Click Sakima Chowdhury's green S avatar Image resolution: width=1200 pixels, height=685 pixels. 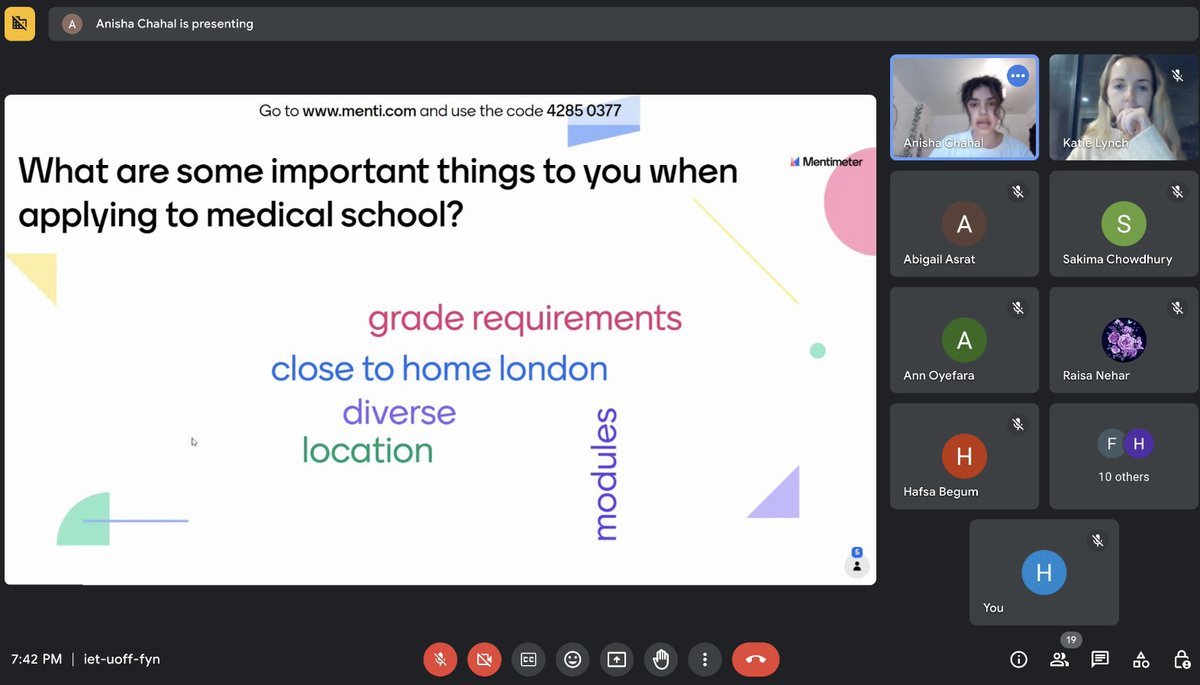tap(1123, 224)
